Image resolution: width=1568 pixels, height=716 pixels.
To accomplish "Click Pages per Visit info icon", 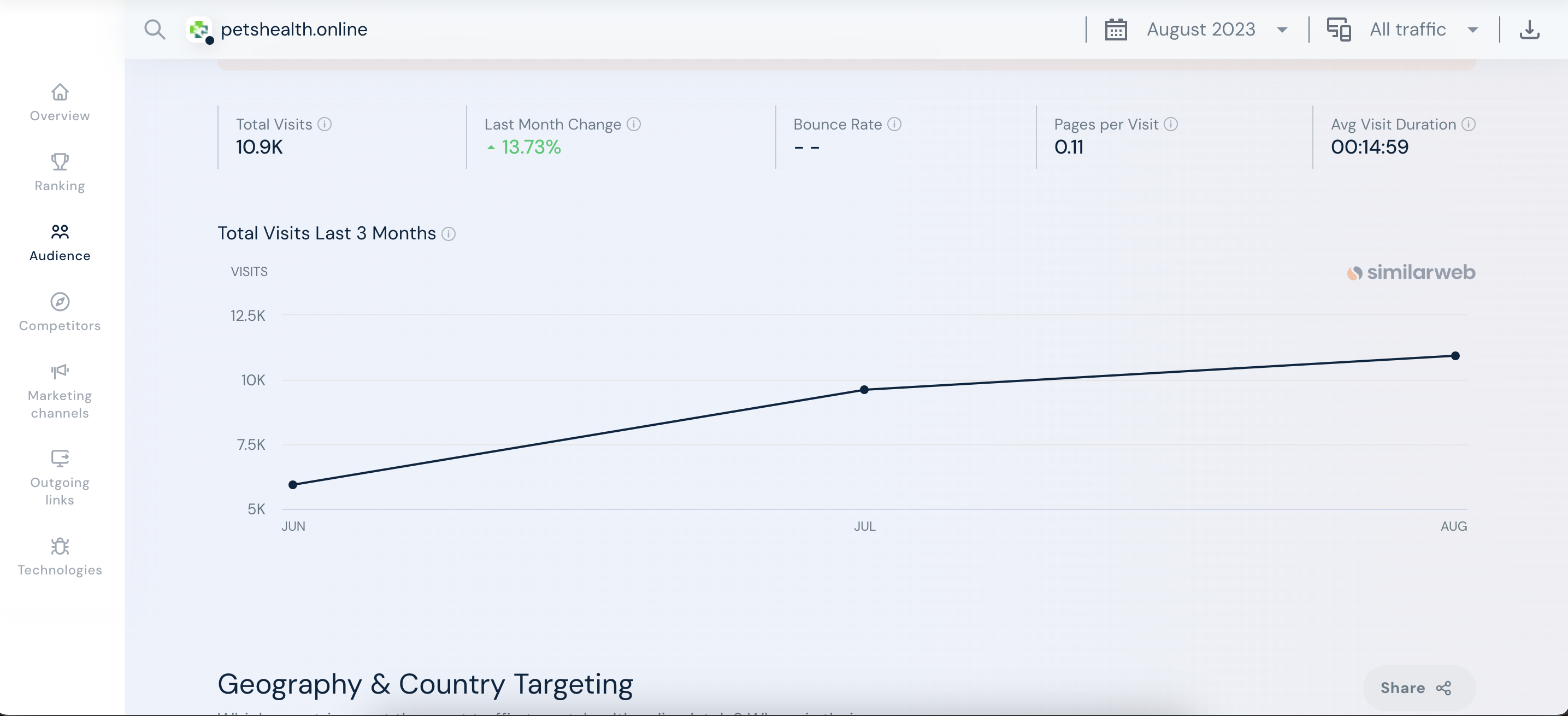I will point(1171,124).
